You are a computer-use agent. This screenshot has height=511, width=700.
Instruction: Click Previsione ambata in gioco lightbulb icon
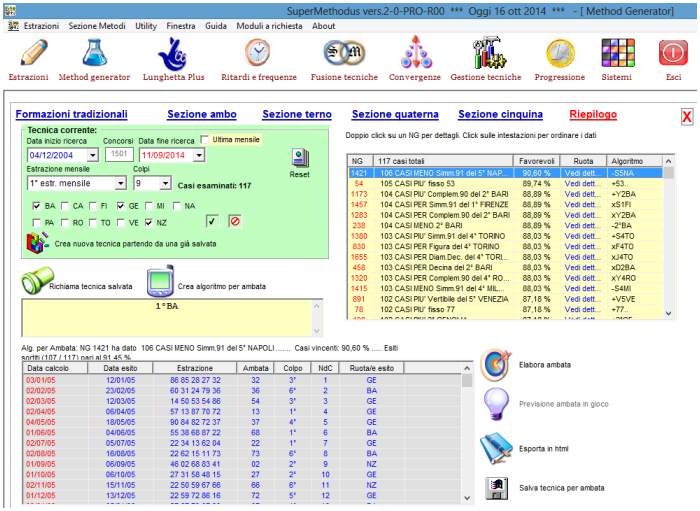[496, 404]
